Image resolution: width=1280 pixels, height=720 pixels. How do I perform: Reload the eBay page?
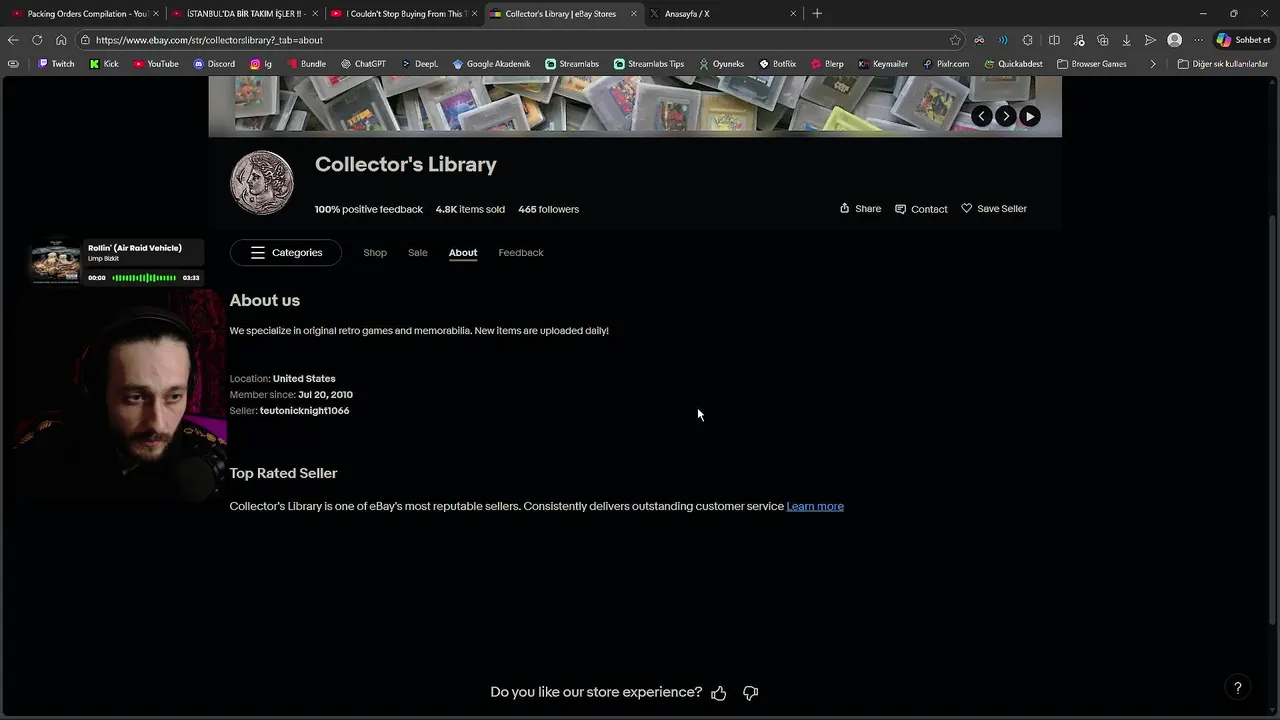click(x=37, y=40)
